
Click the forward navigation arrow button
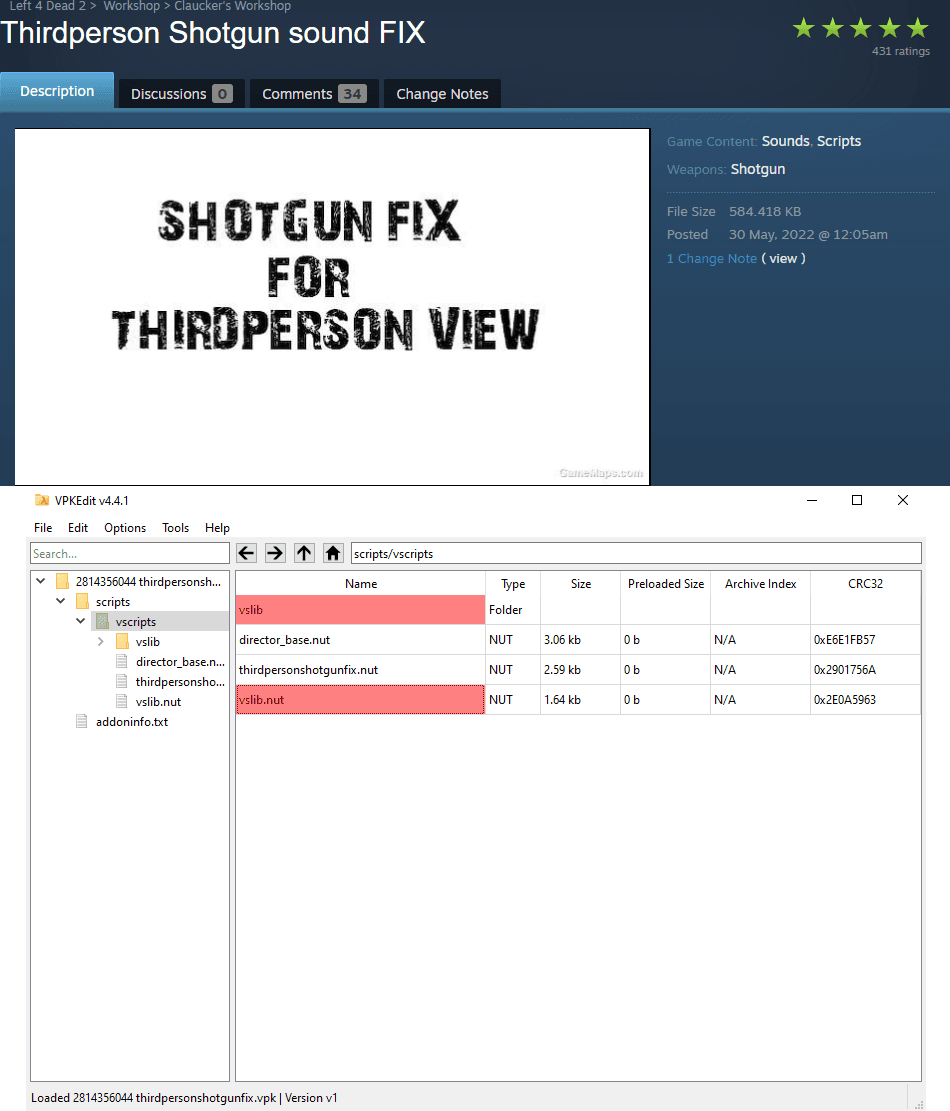276,553
